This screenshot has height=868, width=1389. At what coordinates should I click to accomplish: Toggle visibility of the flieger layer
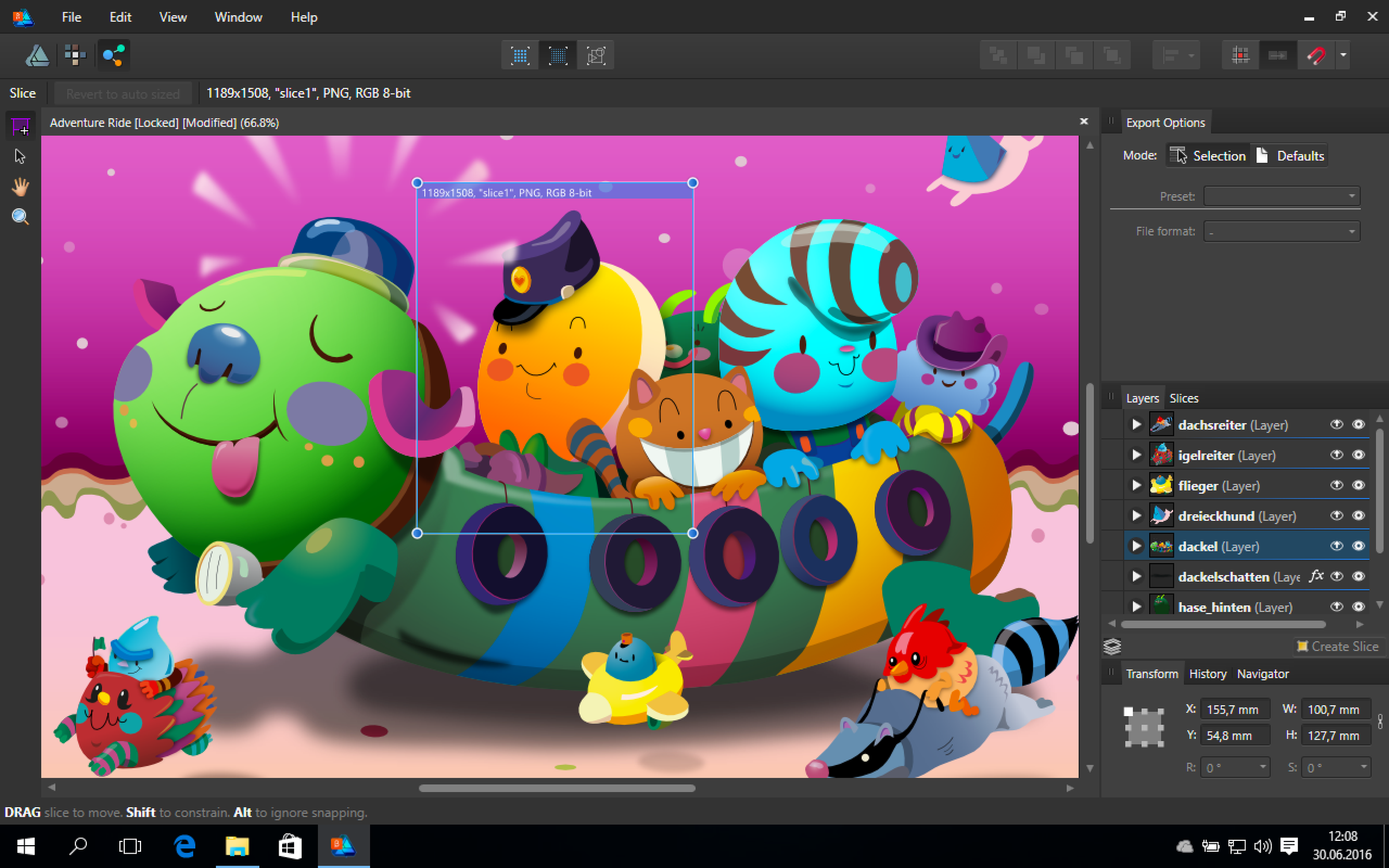tap(1358, 485)
